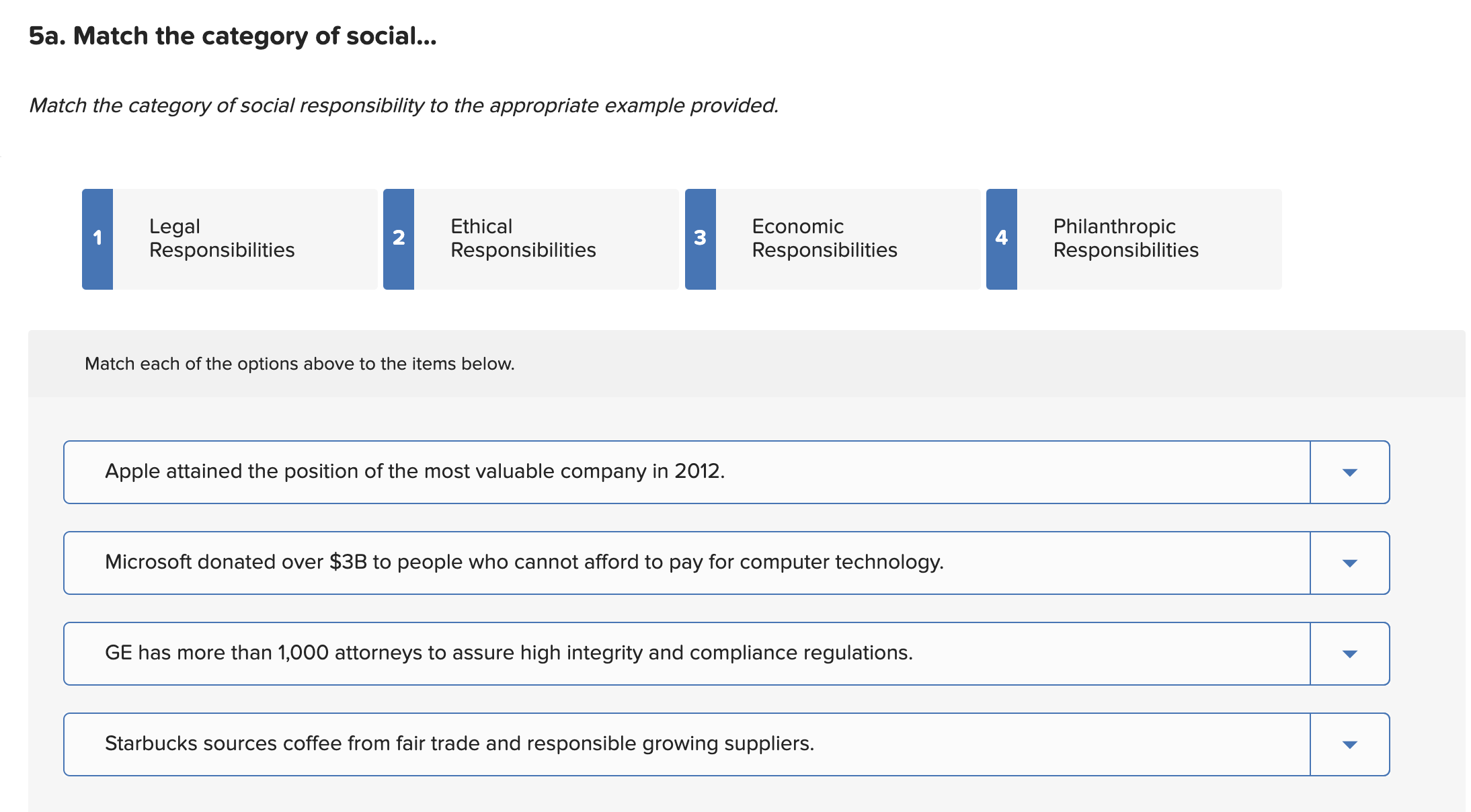Click the Starbucks sources coffee statement text

point(460,743)
